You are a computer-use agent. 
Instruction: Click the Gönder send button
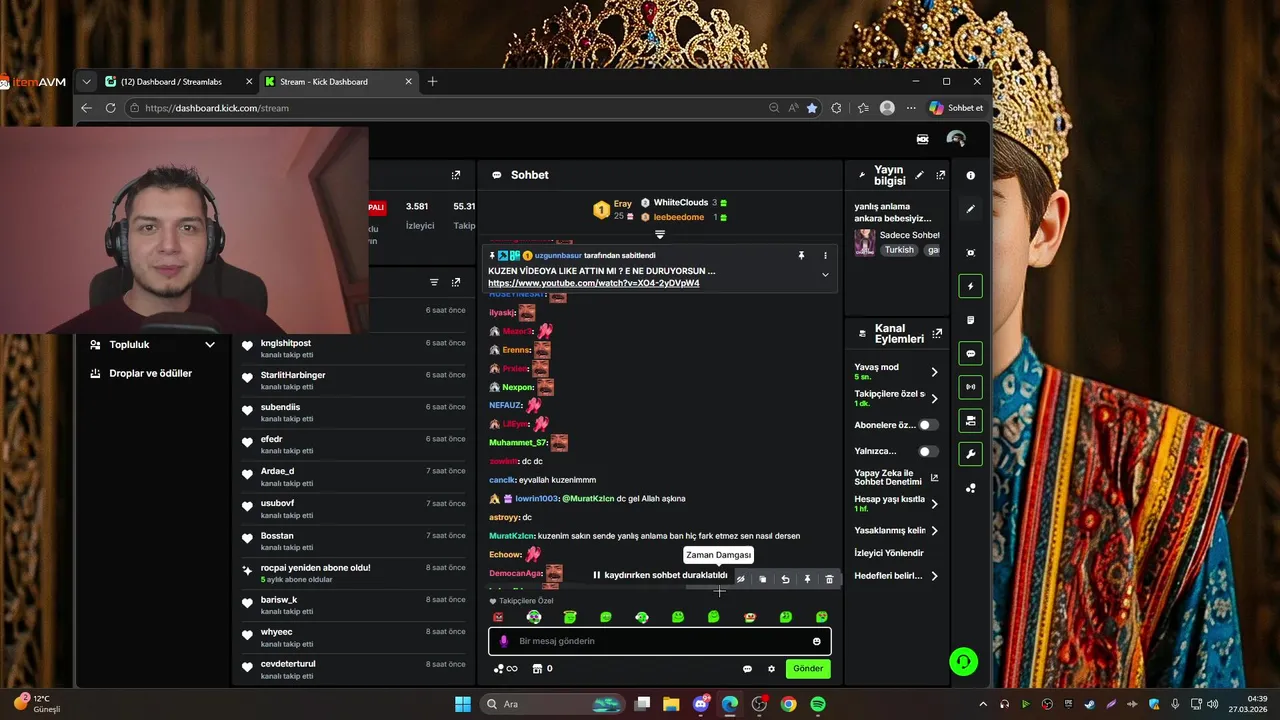[808, 669]
